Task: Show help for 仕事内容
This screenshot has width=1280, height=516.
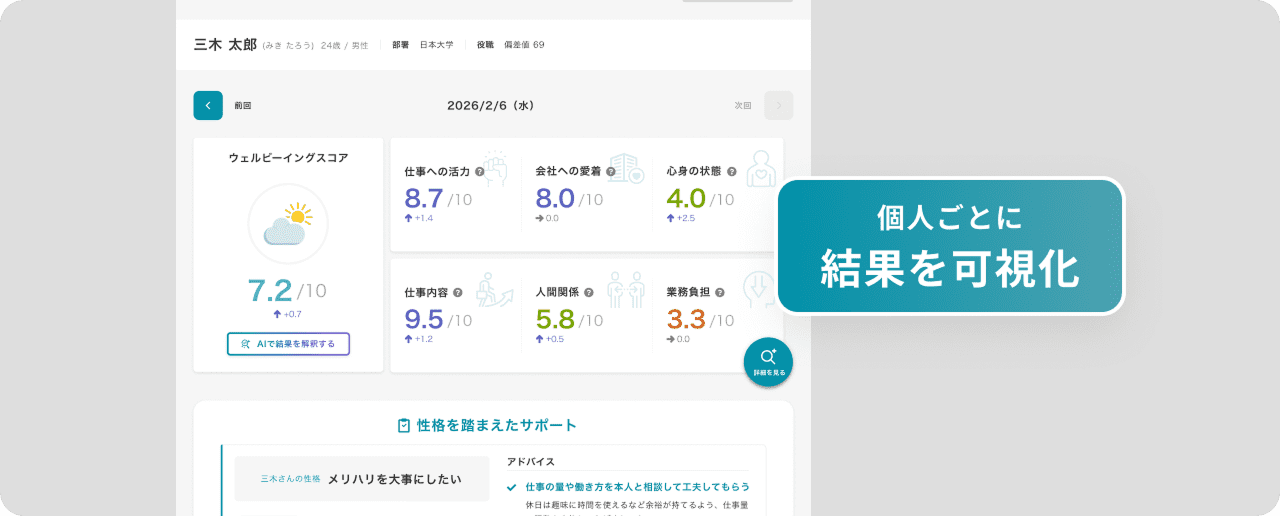Action: coord(458,293)
